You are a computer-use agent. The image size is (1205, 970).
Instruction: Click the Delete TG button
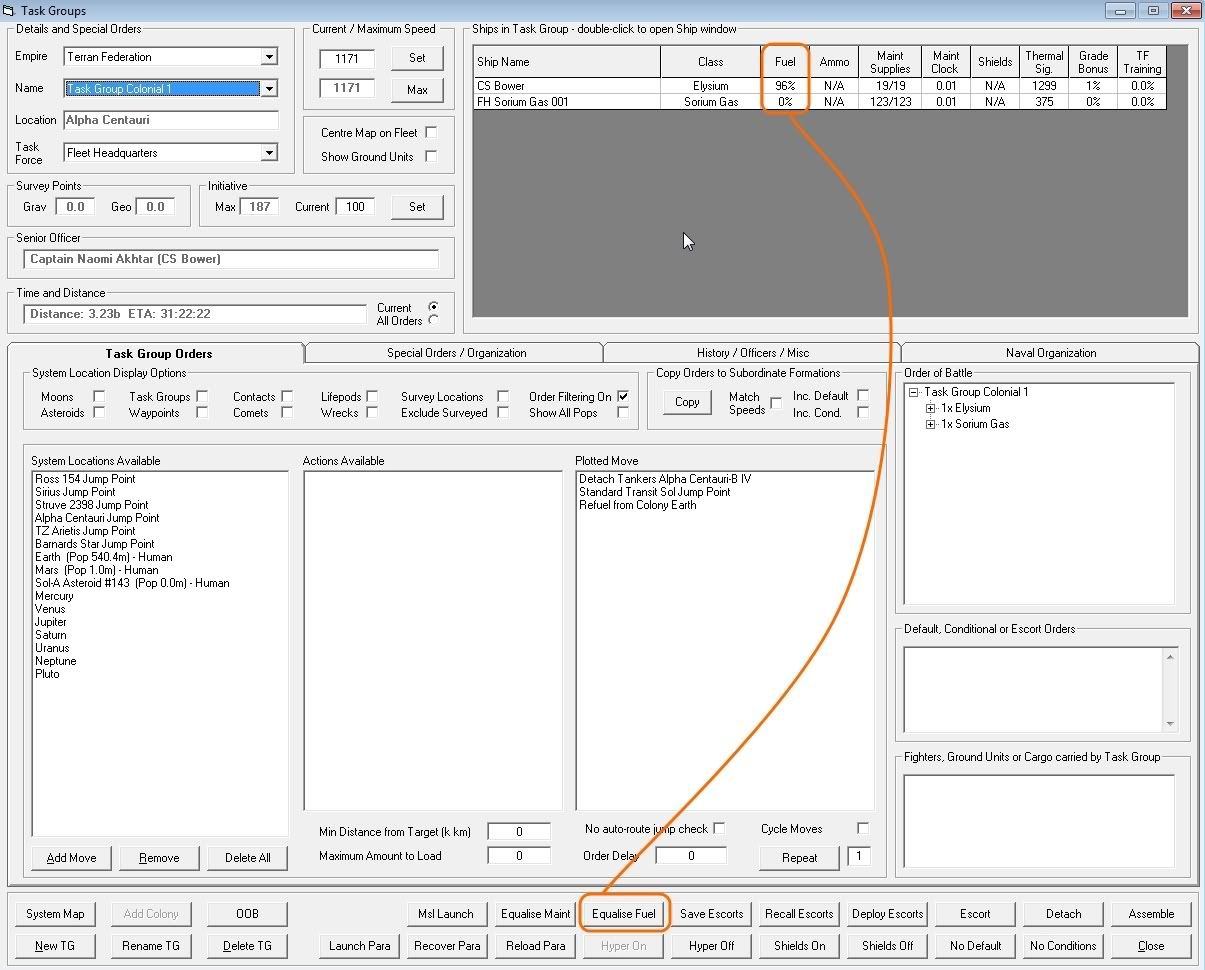click(247, 945)
